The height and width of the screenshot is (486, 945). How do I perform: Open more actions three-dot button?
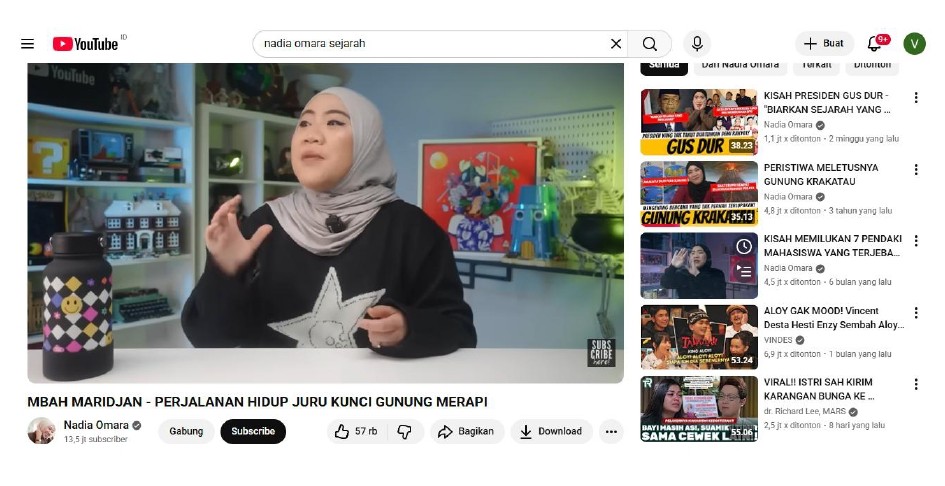[611, 431]
